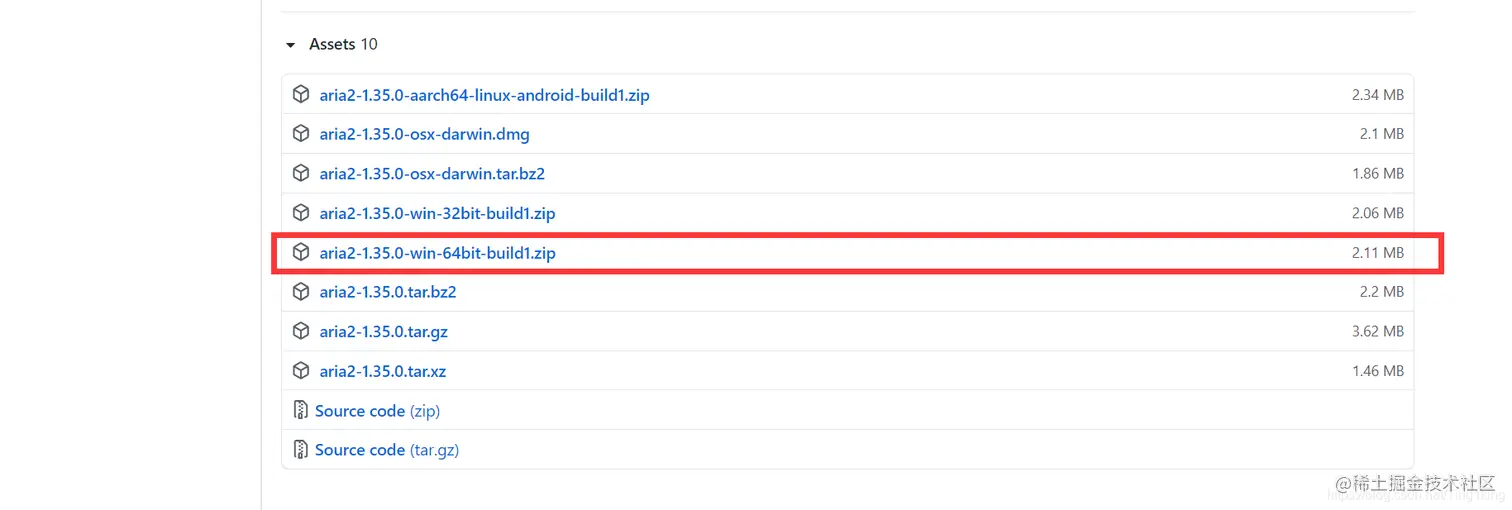The height and width of the screenshot is (510, 1512).
Task: Click package icon beside osx-darwin.dmg
Action: coord(301,134)
